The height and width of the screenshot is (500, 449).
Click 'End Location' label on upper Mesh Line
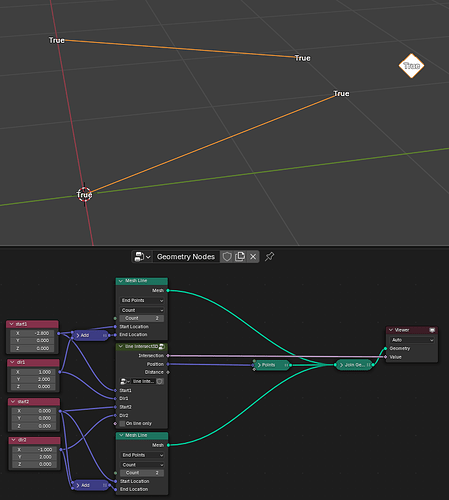coord(133,335)
